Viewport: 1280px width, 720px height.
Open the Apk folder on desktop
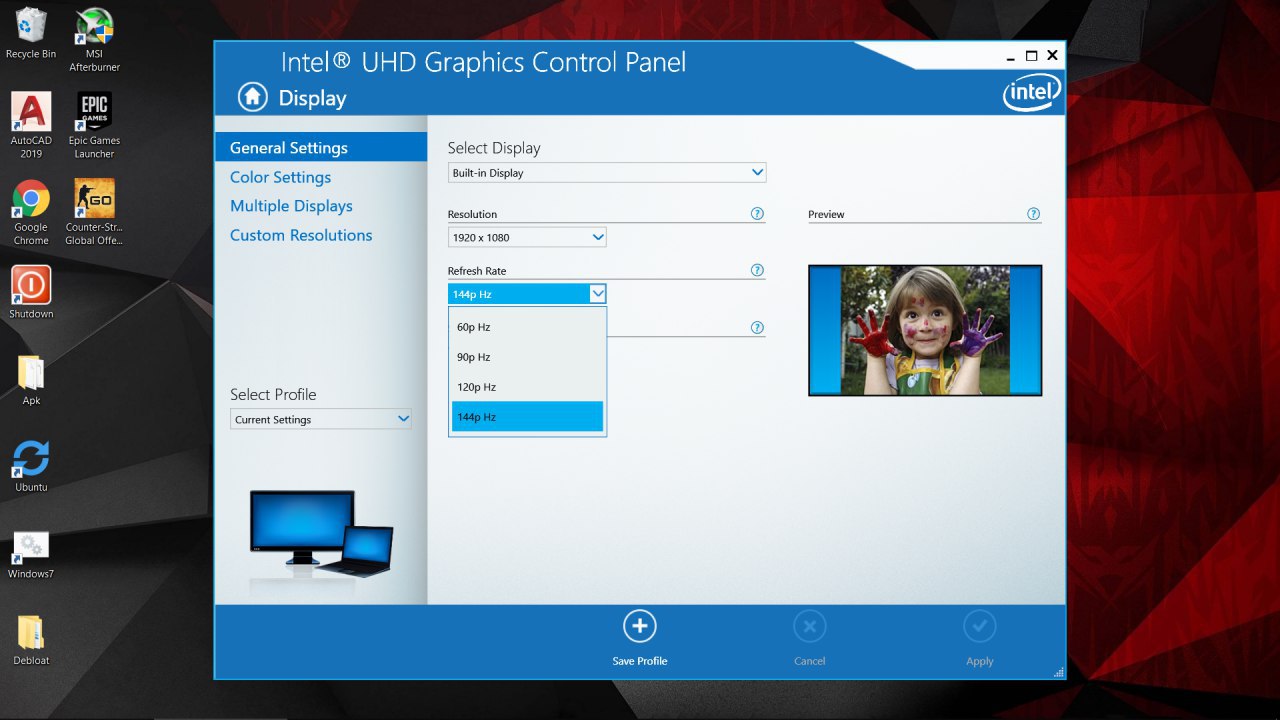[31, 380]
